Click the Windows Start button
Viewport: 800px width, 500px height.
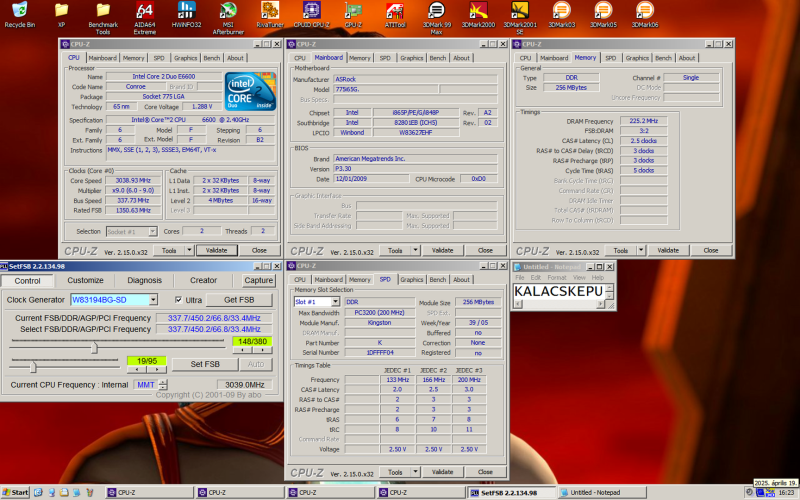(x=15, y=492)
